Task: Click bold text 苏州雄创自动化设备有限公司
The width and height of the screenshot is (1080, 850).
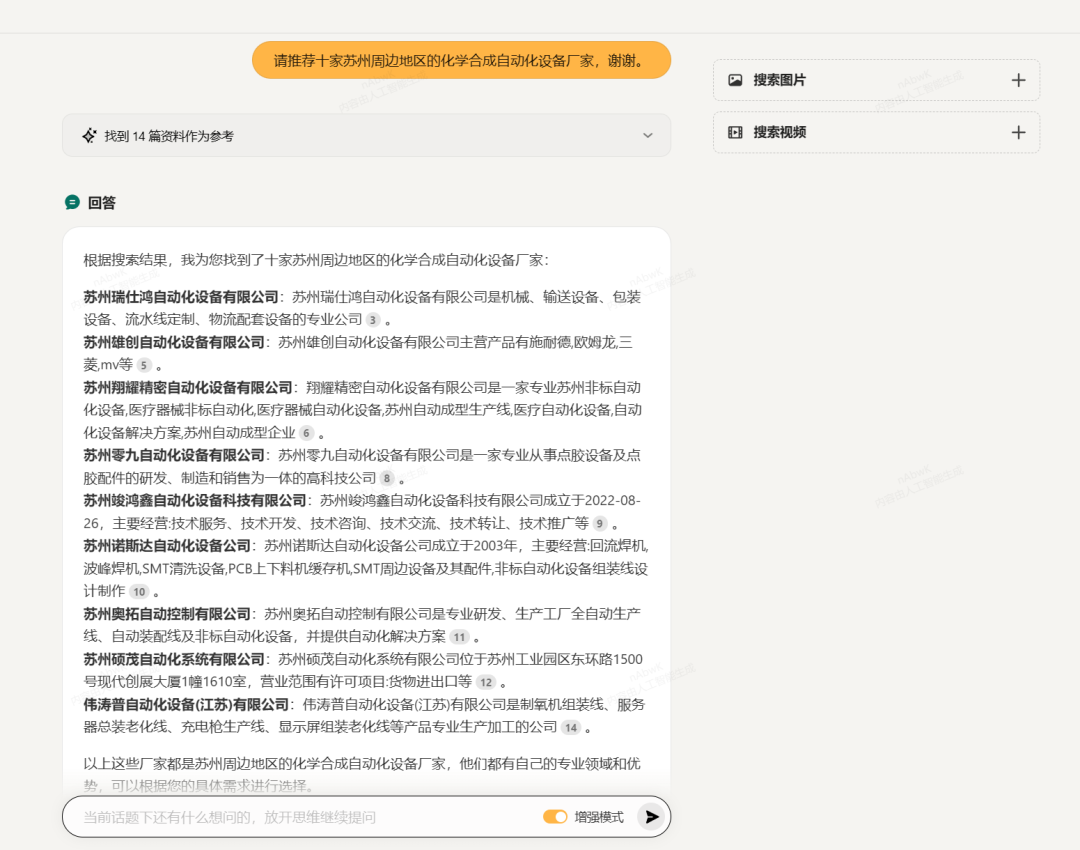Action: [174, 342]
